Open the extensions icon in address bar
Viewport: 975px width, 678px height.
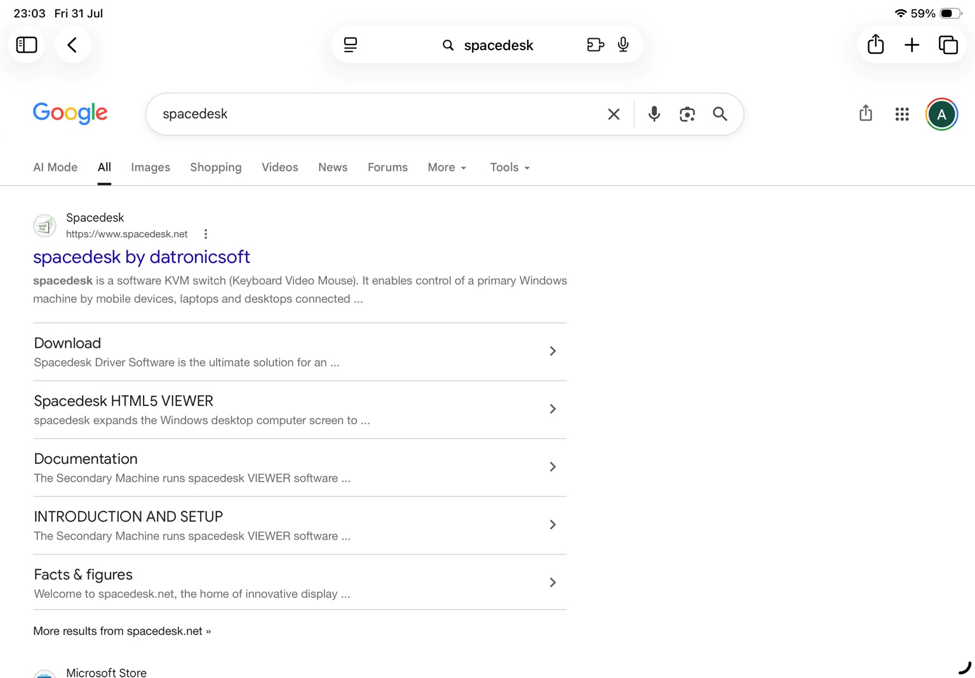click(x=595, y=45)
